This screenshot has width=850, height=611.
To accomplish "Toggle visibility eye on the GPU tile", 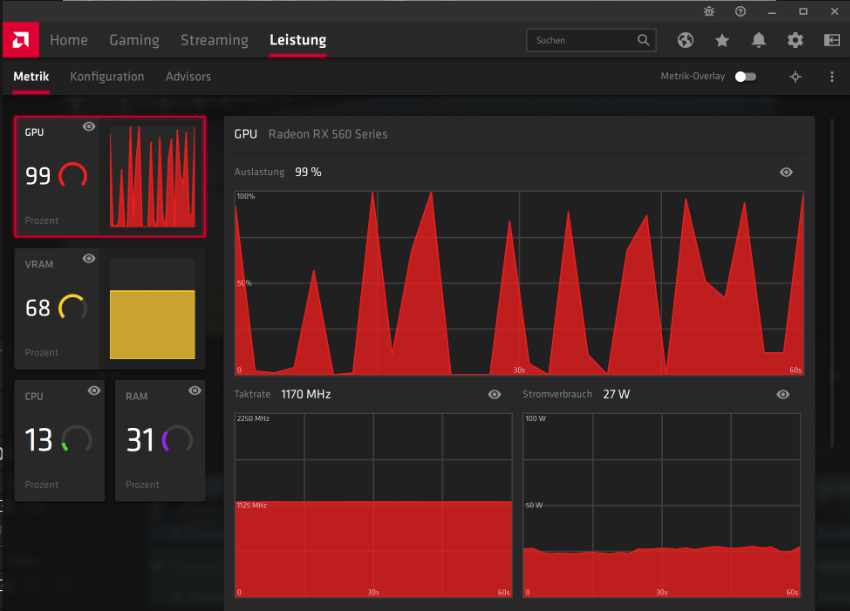I will point(89,127).
